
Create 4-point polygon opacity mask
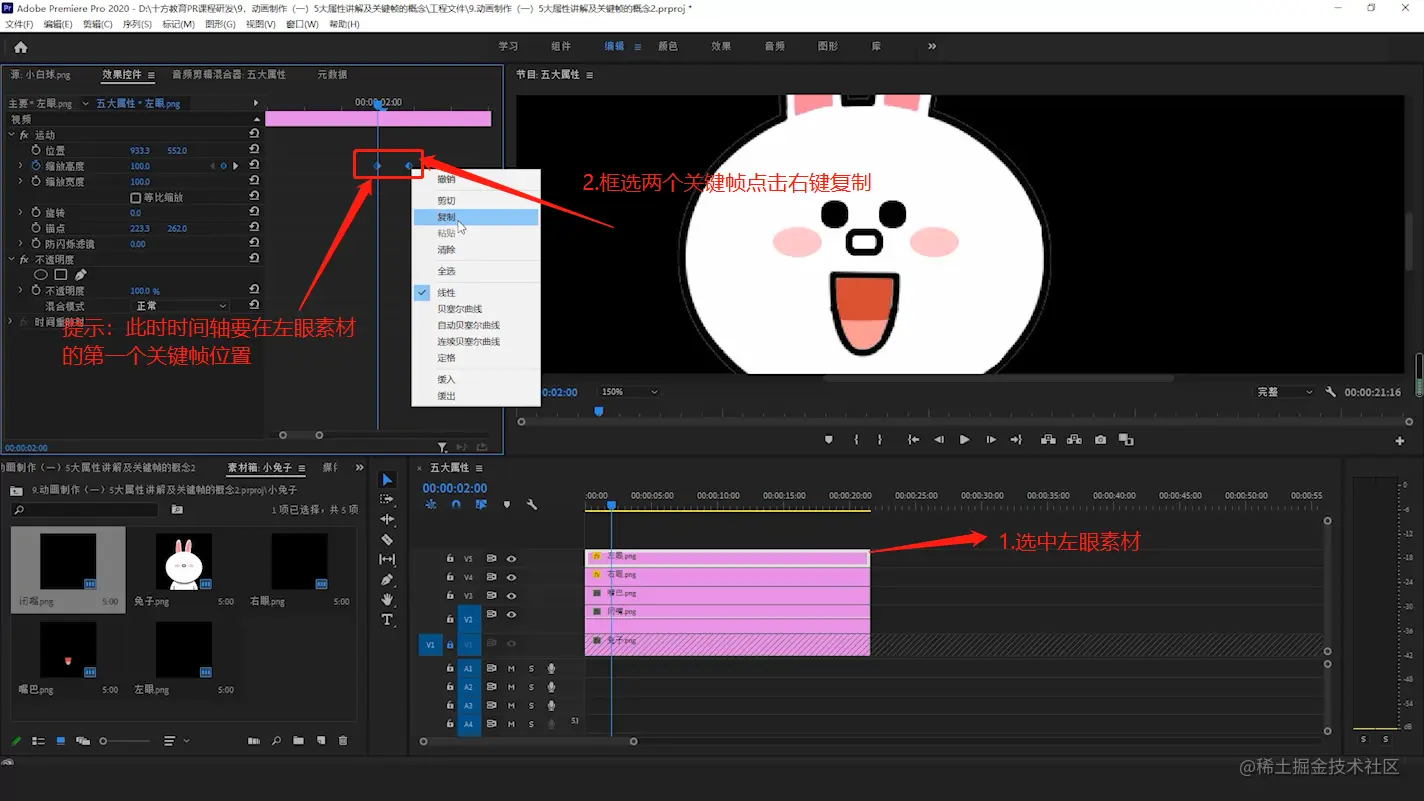[x=61, y=275]
